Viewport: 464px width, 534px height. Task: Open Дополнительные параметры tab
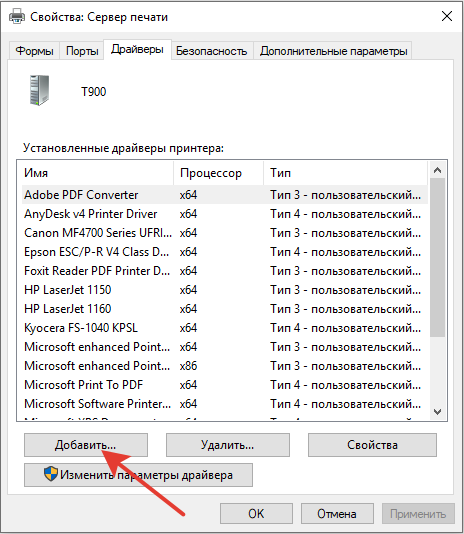333,51
